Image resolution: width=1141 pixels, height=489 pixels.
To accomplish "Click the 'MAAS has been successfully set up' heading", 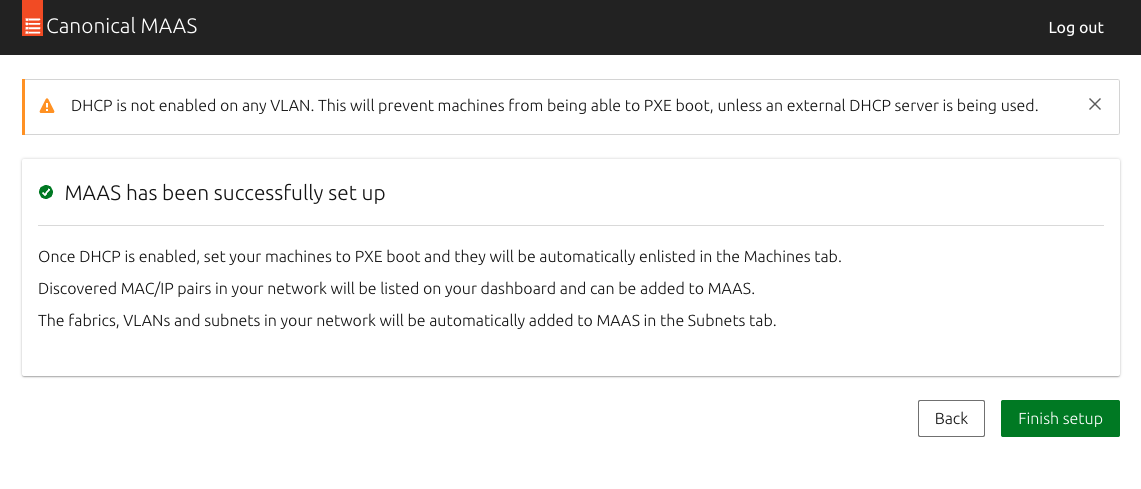I will pyautogui.click(x=225, y=194).
